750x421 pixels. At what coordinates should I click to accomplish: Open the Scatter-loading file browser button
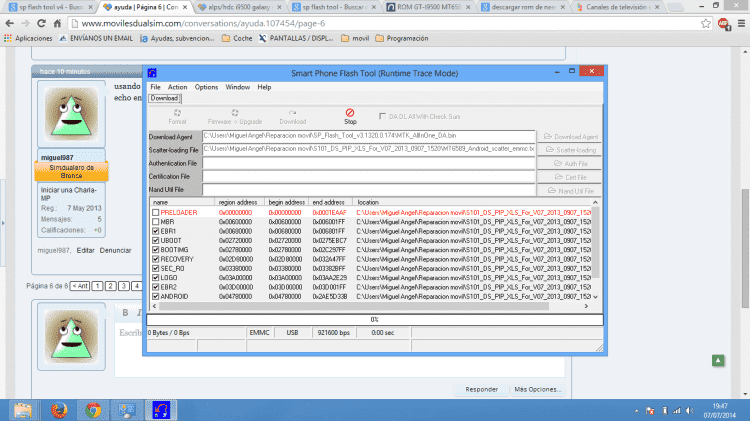pos(570,150)
